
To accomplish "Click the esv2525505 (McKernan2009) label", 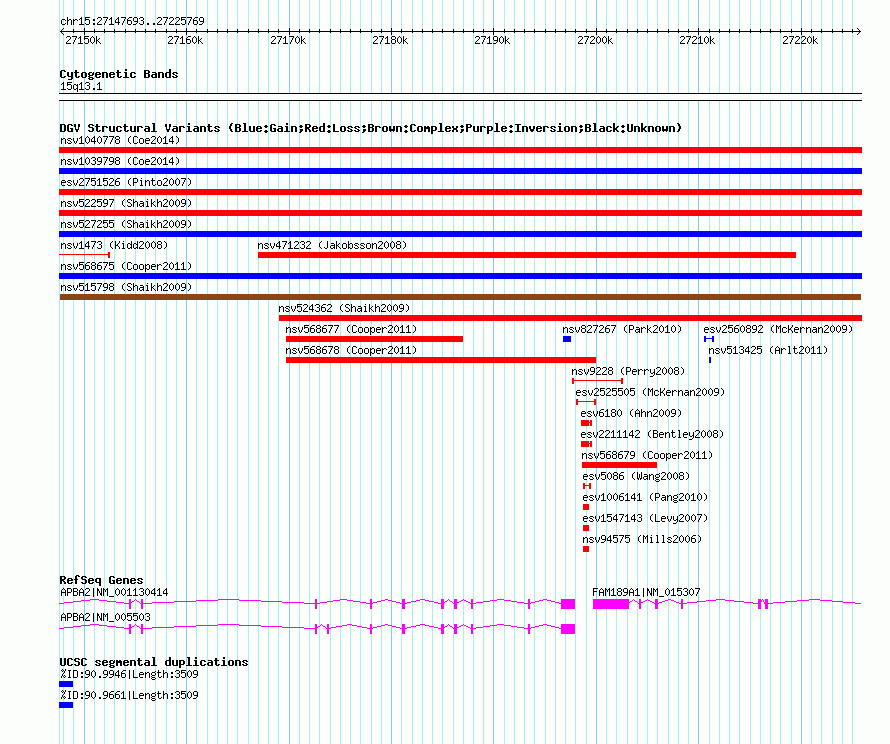I will click(650, 392).
